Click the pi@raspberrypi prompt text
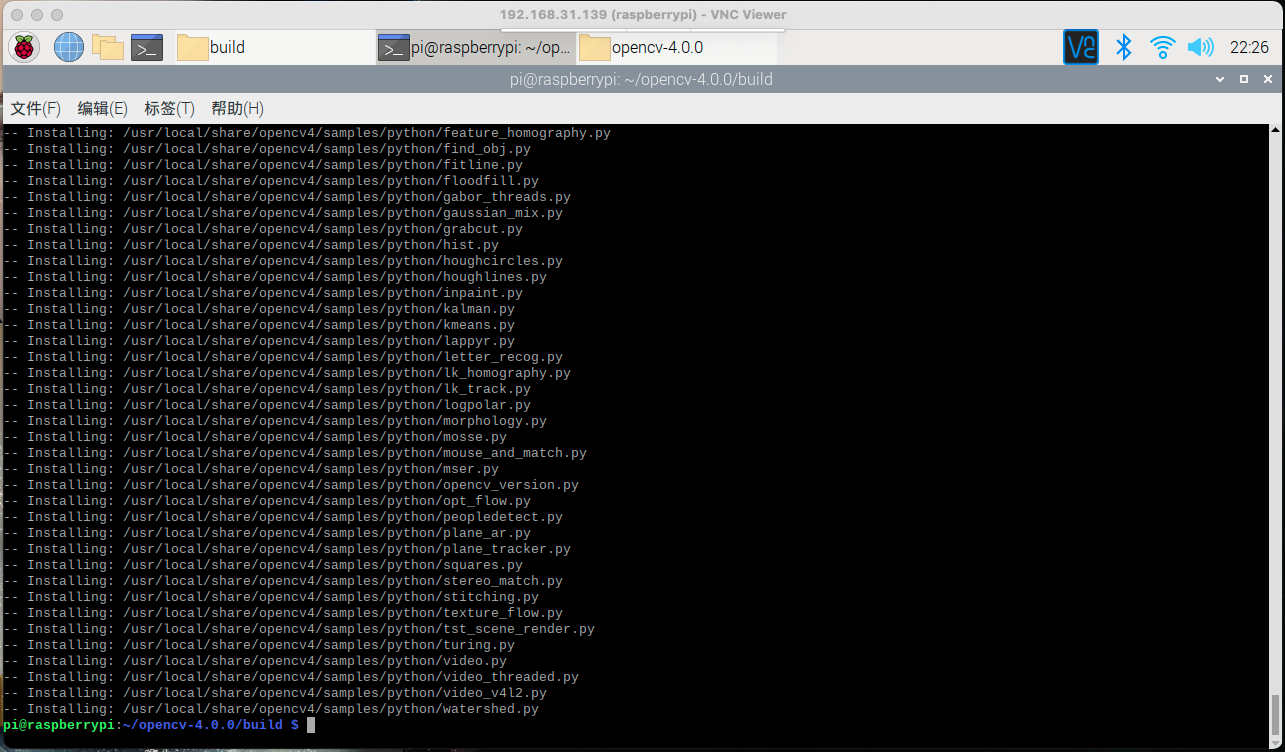The width and height of the screenshot is (1285, 752). [x=59, y=725]
